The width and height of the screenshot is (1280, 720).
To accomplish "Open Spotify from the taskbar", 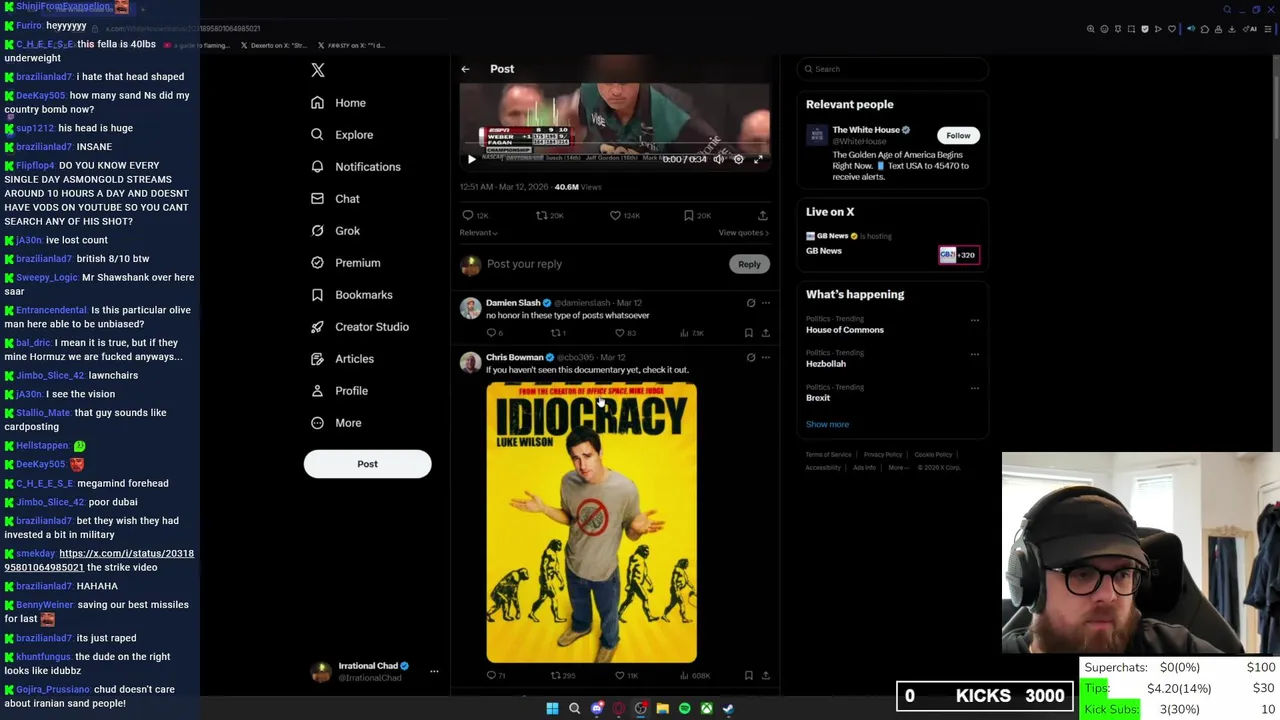I will pyautogui.click(x=684, y=709).
